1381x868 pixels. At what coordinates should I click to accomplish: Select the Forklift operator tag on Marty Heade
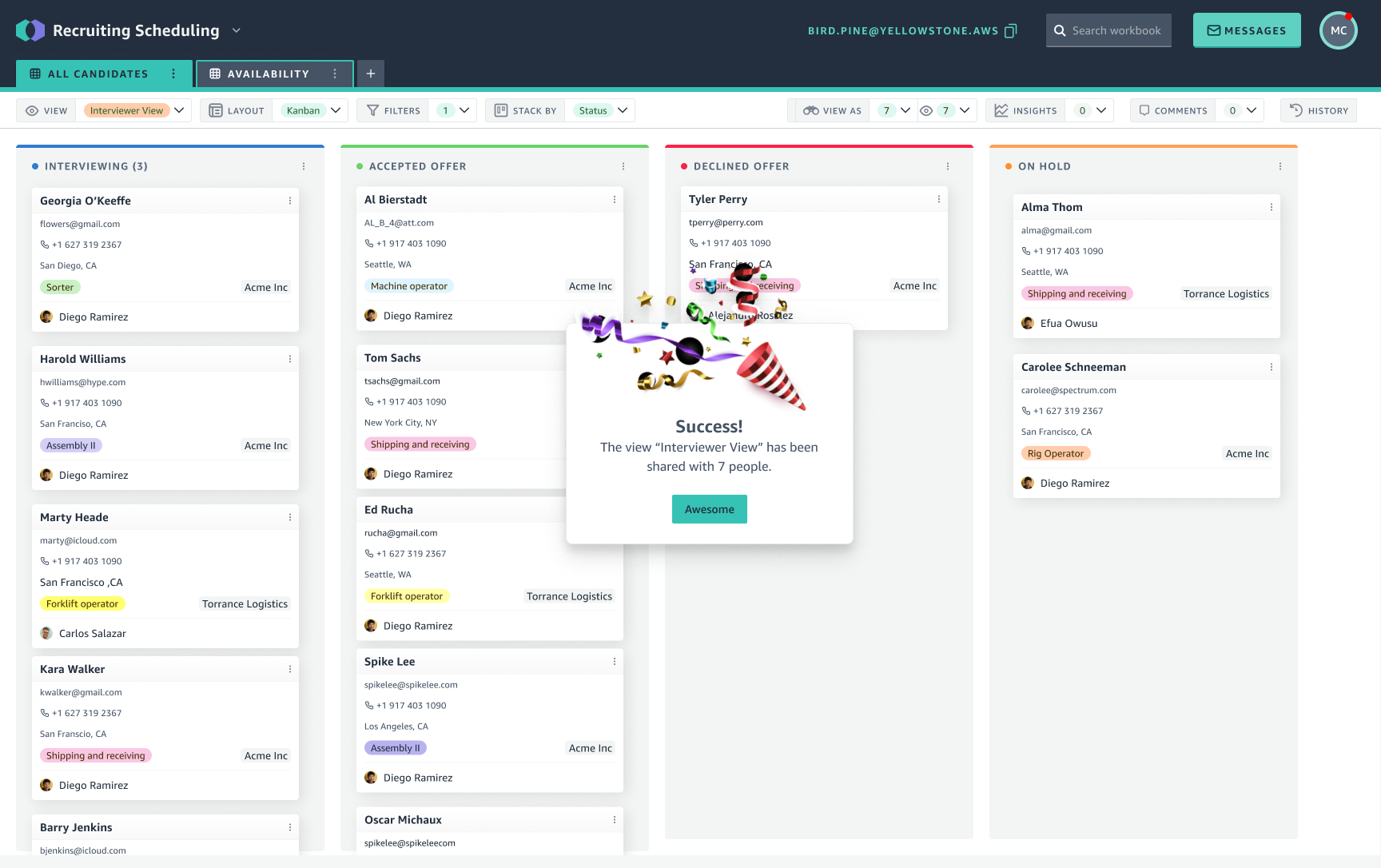click(82, 603)
